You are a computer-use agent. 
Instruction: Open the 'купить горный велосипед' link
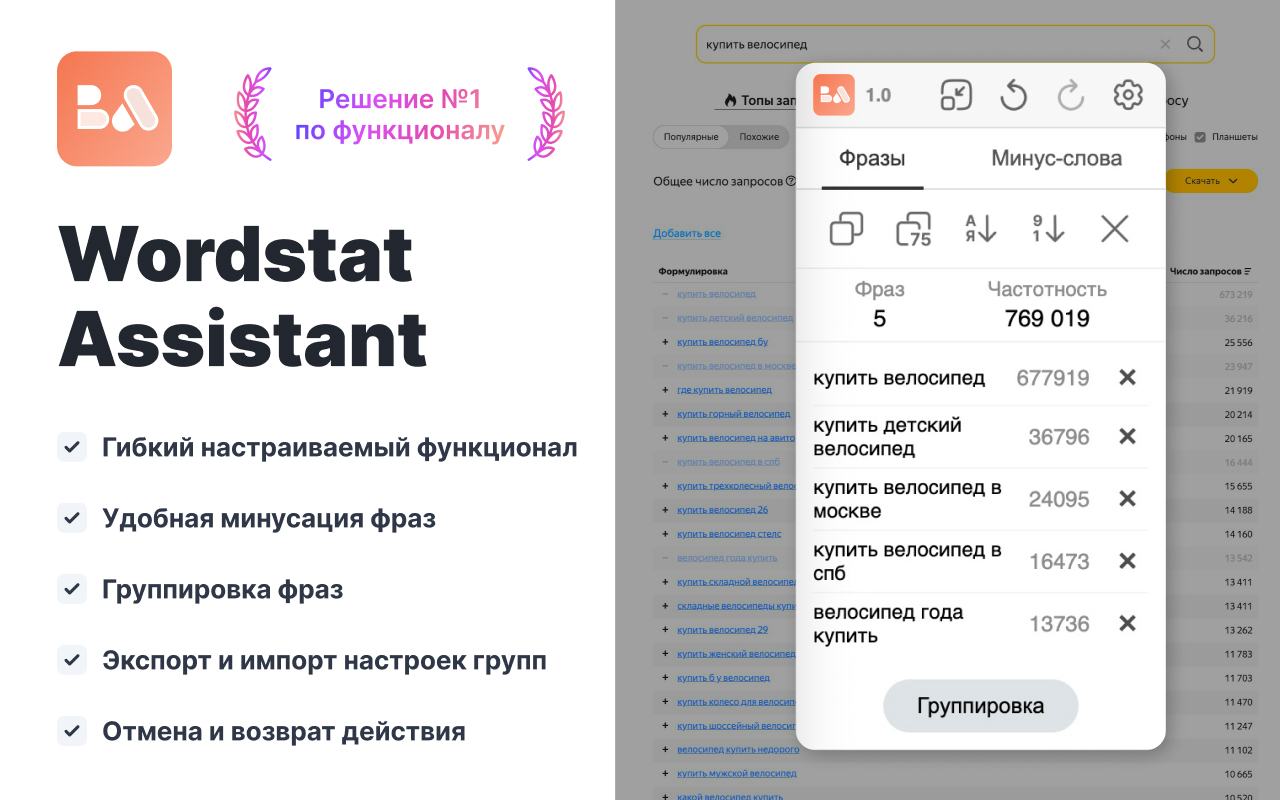[733, 413]
